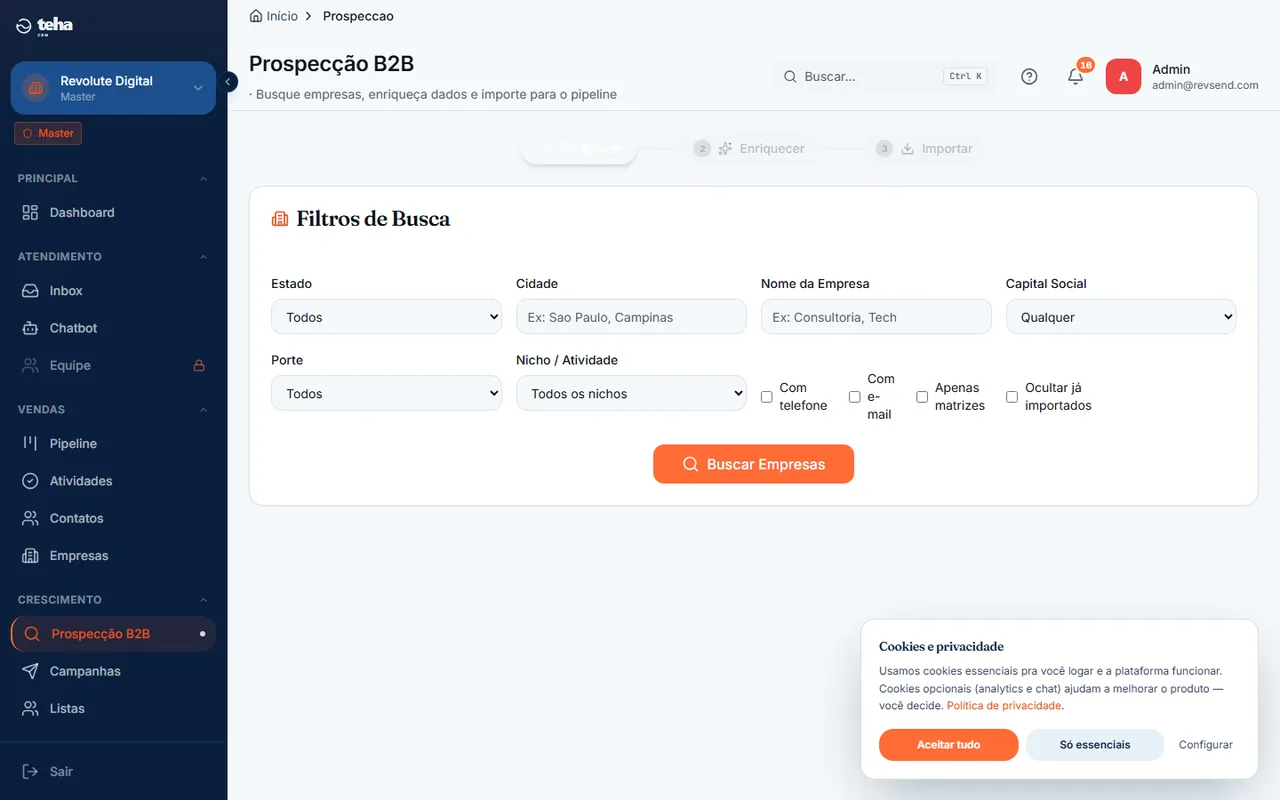
Task: Click the Sair logout icon
Action: [x=30, y=772]
